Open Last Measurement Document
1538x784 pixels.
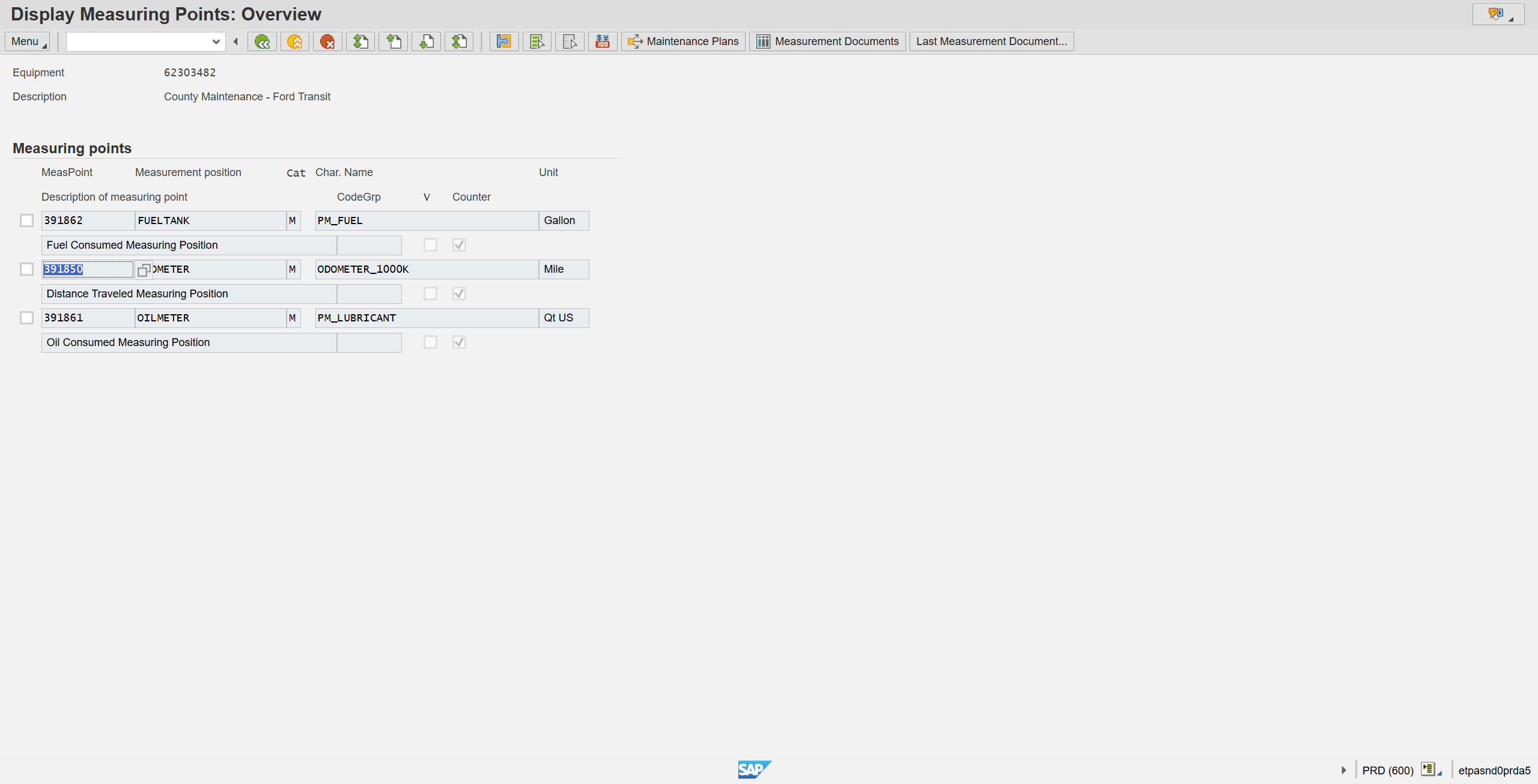tap(991, 41)
